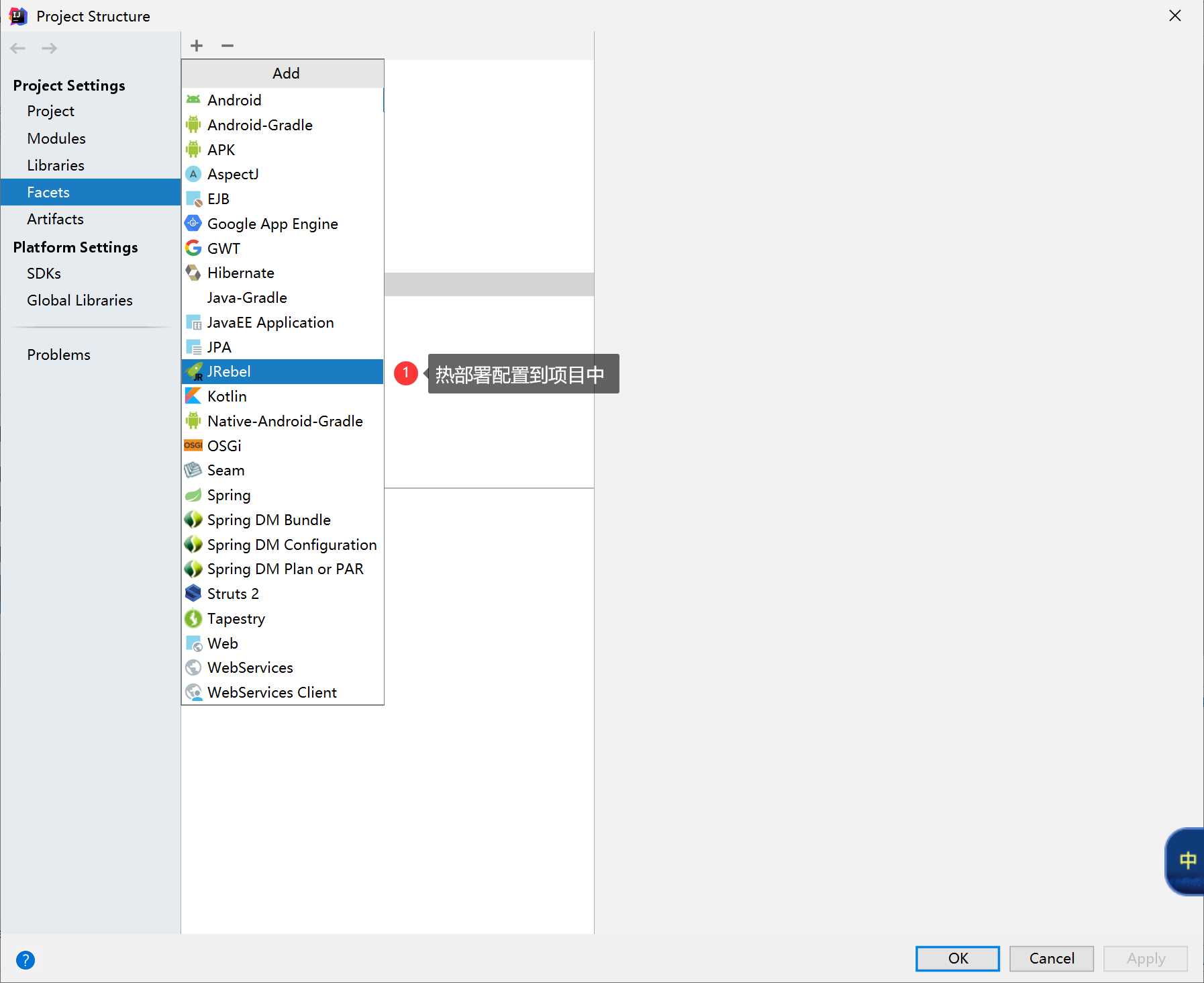Select Native-Android-Gradle entry
Viewport: 1204px width, 983px height.
click(x=283, y=421)
